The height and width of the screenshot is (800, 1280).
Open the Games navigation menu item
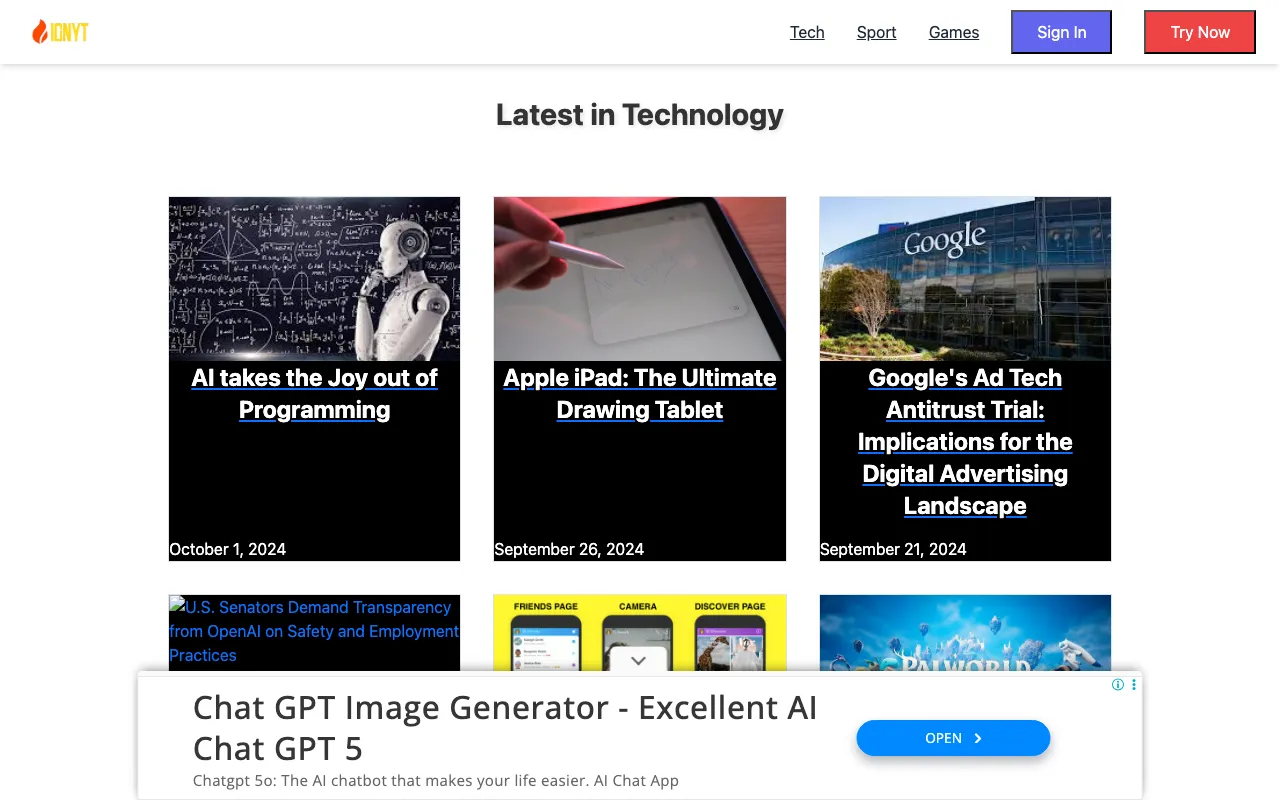coord(954,32)
